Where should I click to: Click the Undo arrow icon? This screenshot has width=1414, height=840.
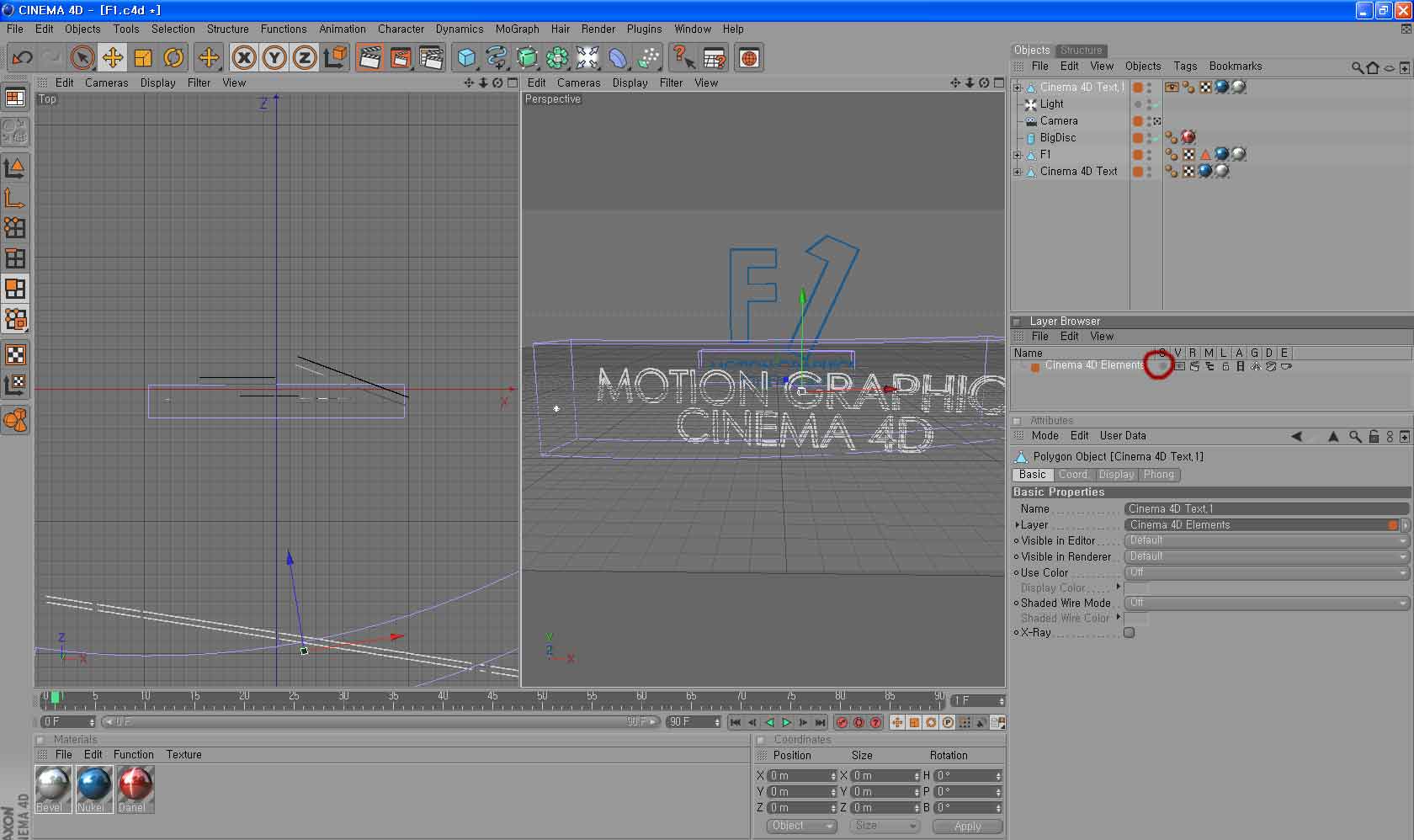tap(22, 58)
